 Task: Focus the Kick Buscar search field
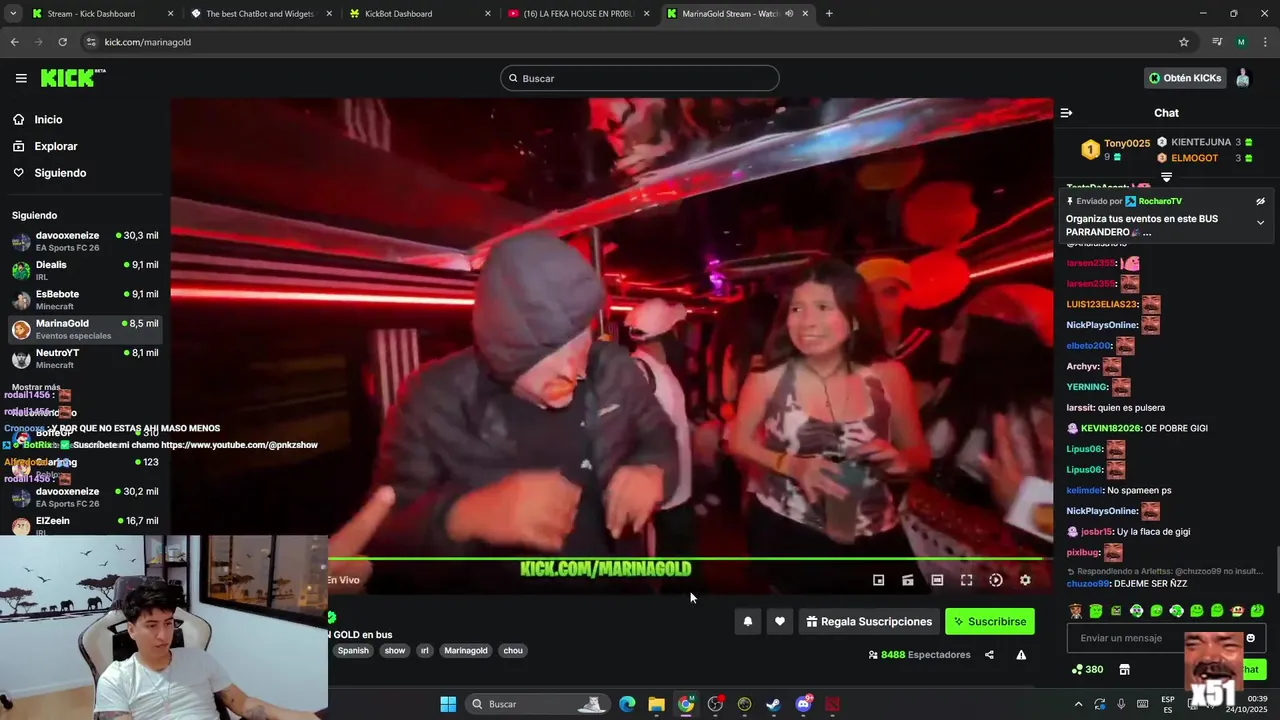coord(640,78)
